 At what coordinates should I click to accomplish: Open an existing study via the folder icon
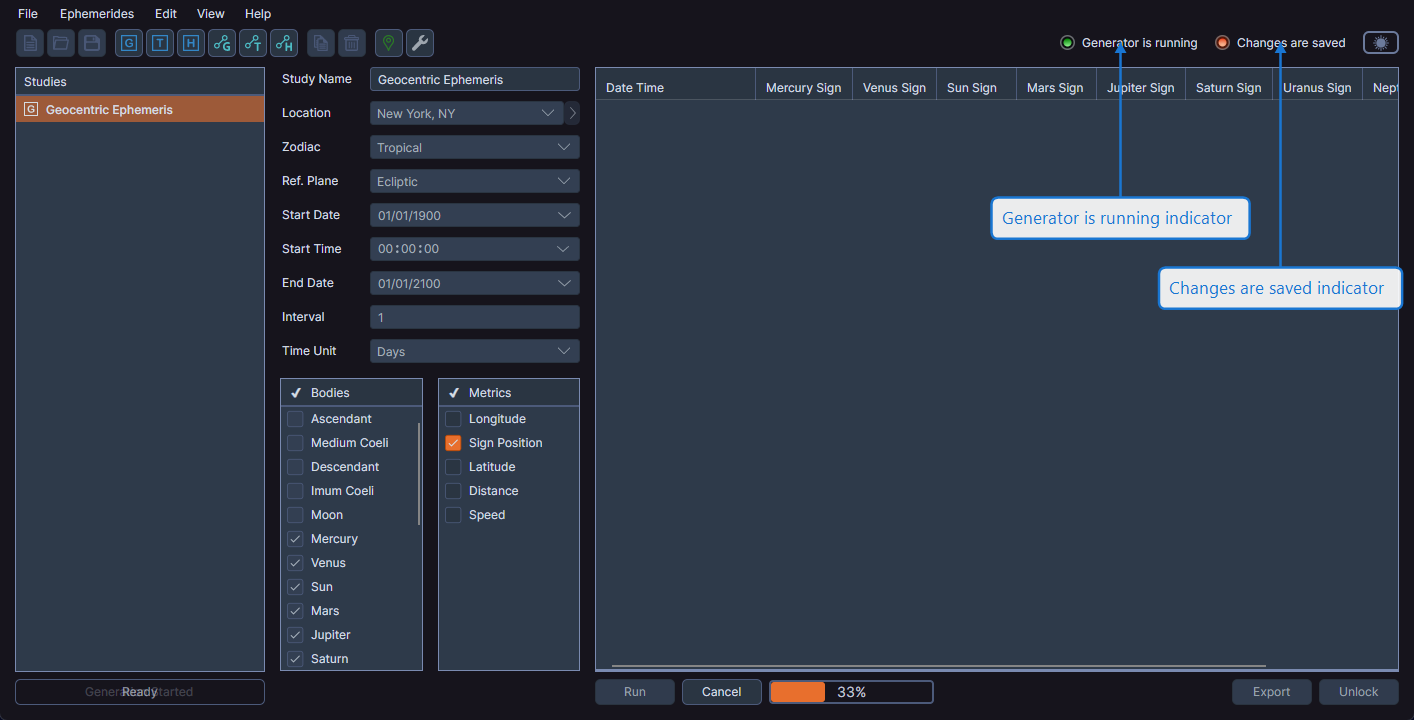[x=59, y=43]
